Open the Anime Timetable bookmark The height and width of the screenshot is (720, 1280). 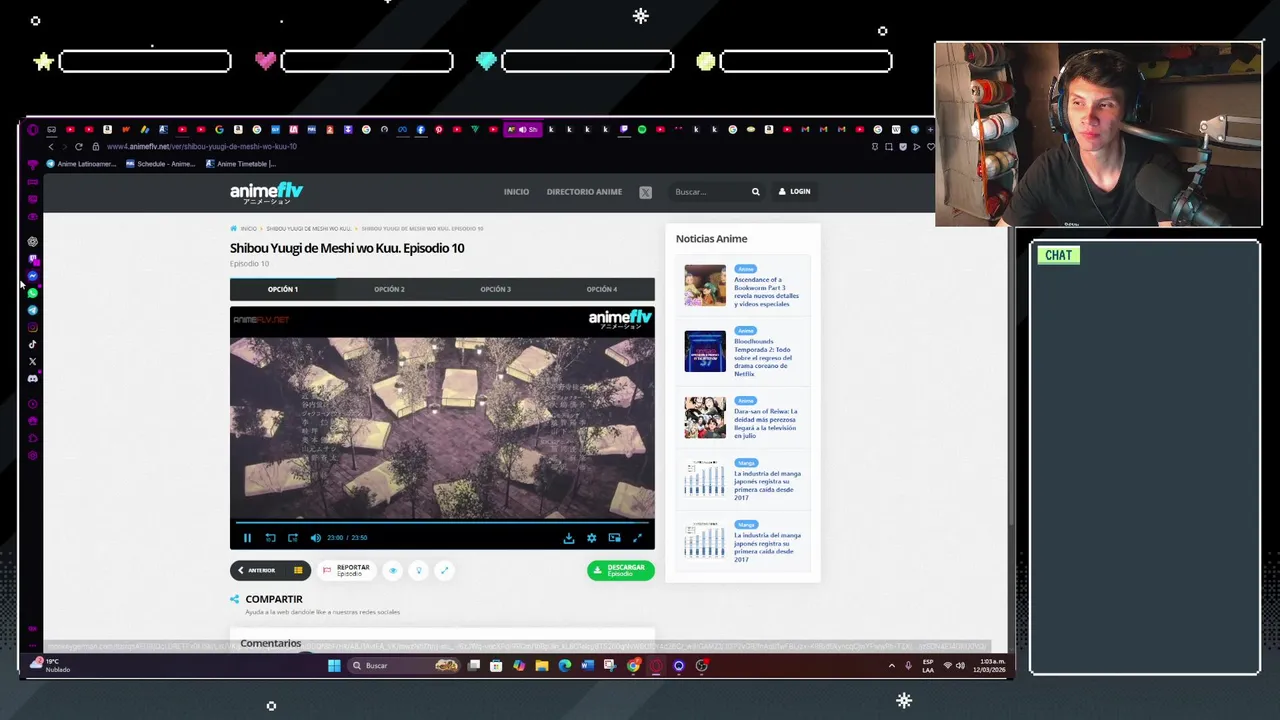(x=240, y=164)
